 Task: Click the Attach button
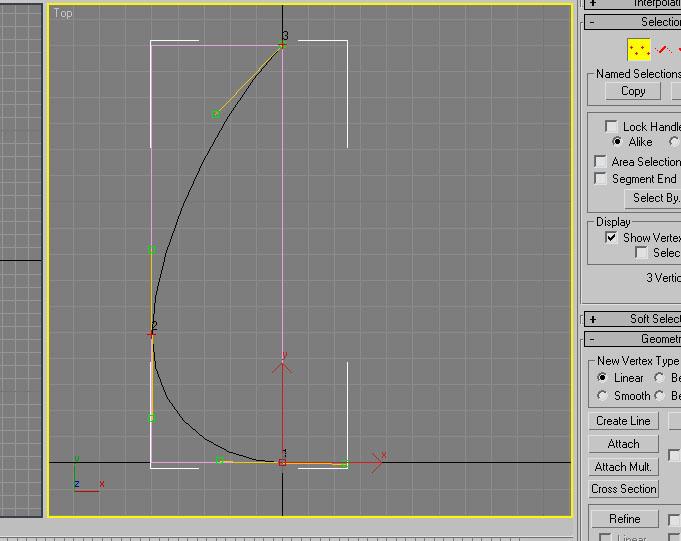tap(623, 444)
